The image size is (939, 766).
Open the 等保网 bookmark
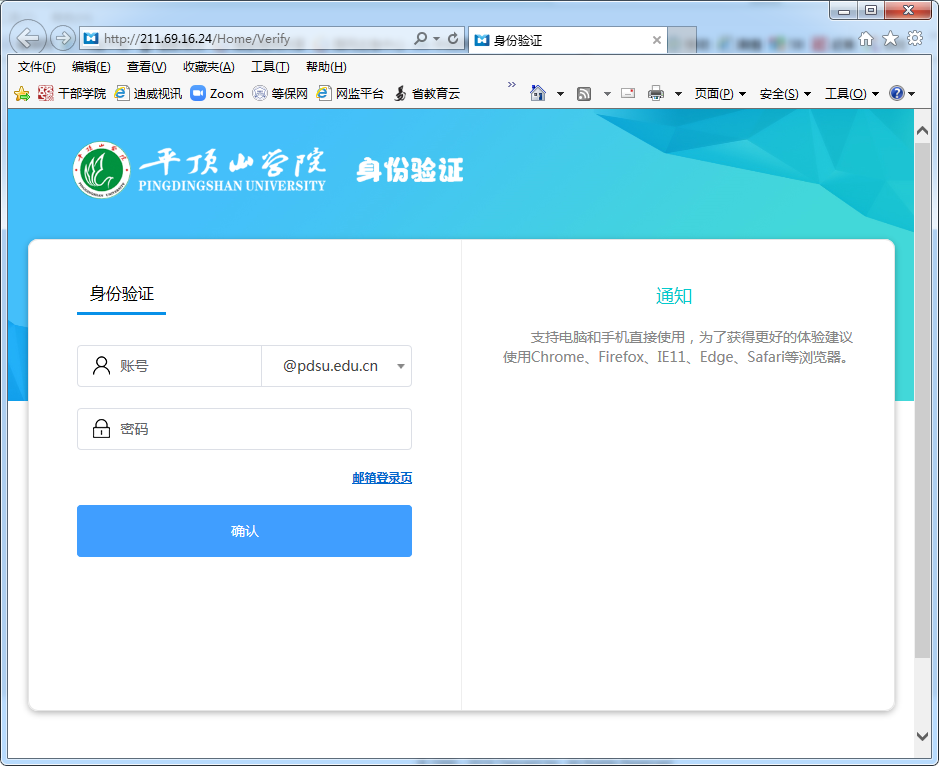(280, 93)
